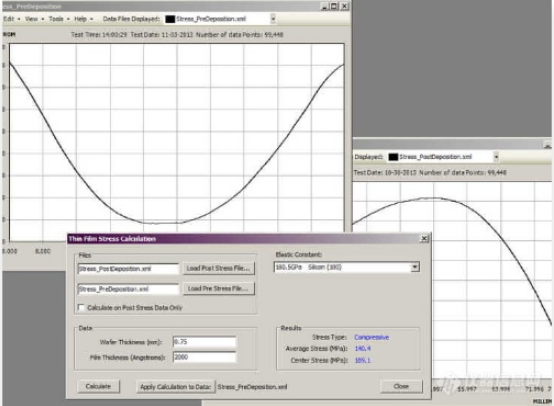Focus the Wafer Thickness input field

coord(205,342)
